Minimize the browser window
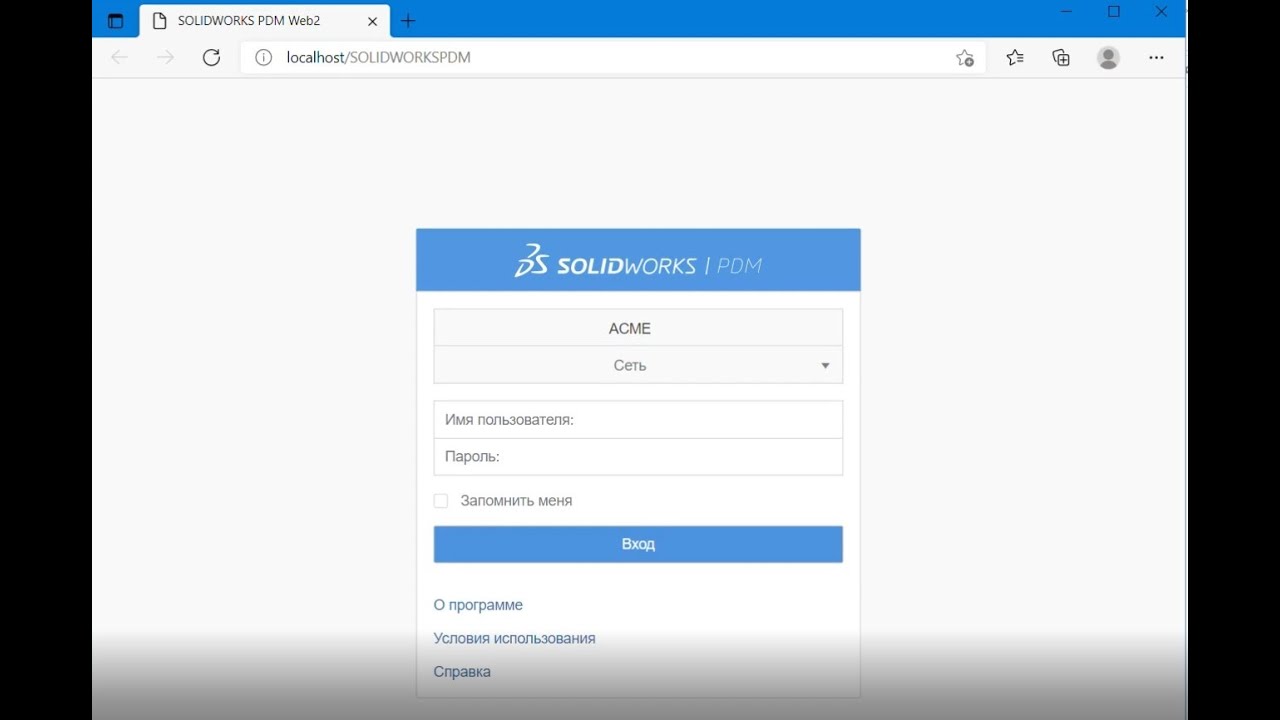This screenshot has height=720, width=1280. click(x=1067, y=12)
